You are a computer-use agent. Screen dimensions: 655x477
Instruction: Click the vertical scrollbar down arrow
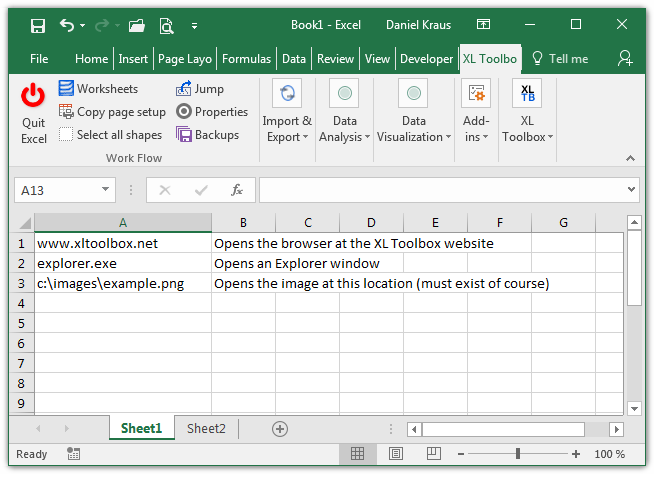coord(634,408)
